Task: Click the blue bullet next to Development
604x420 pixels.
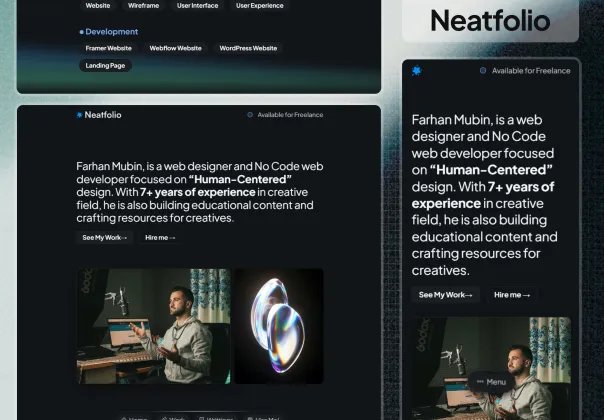Action: [x=81, y=32]
